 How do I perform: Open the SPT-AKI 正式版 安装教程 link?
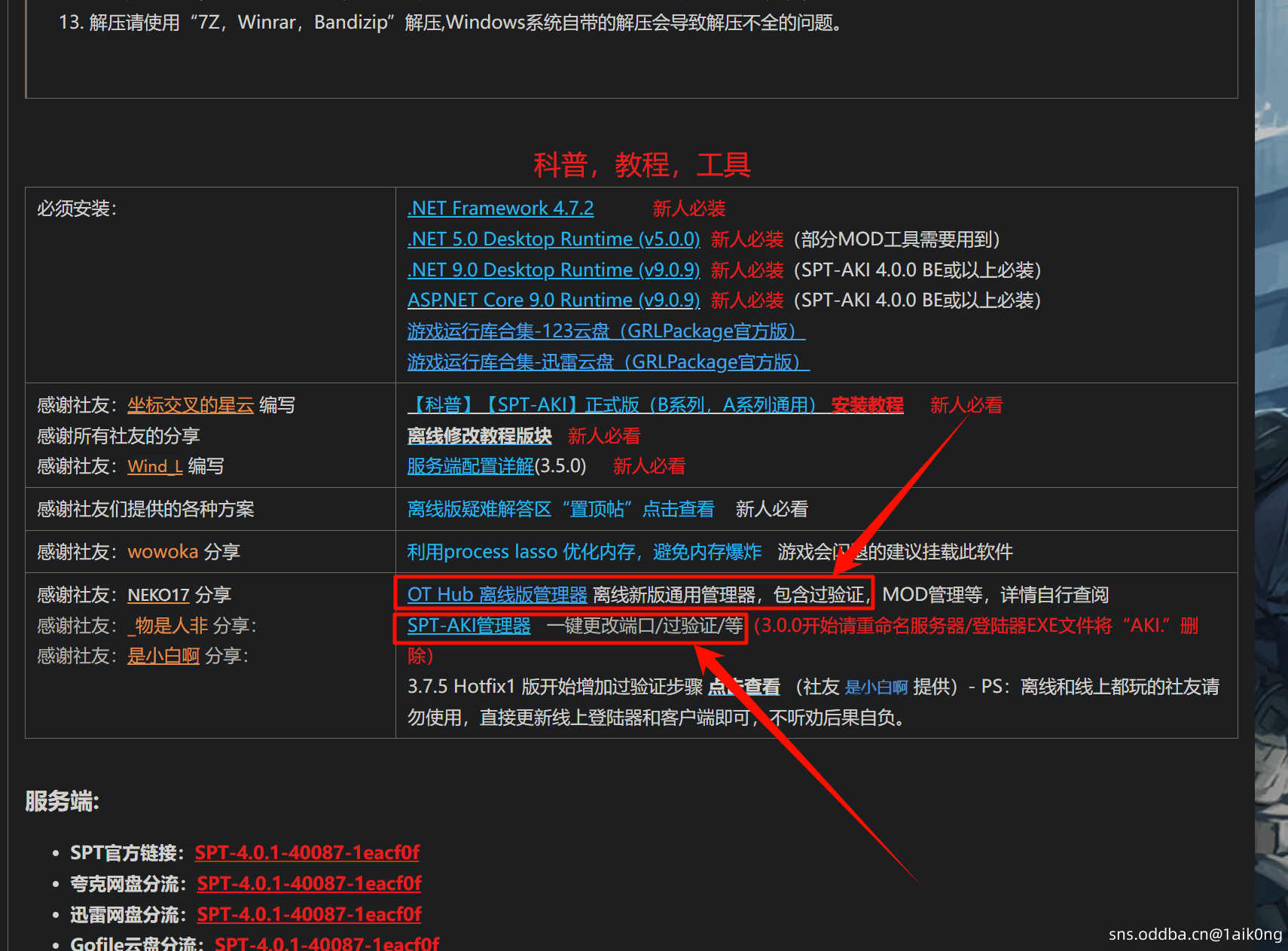coord(655,406)
